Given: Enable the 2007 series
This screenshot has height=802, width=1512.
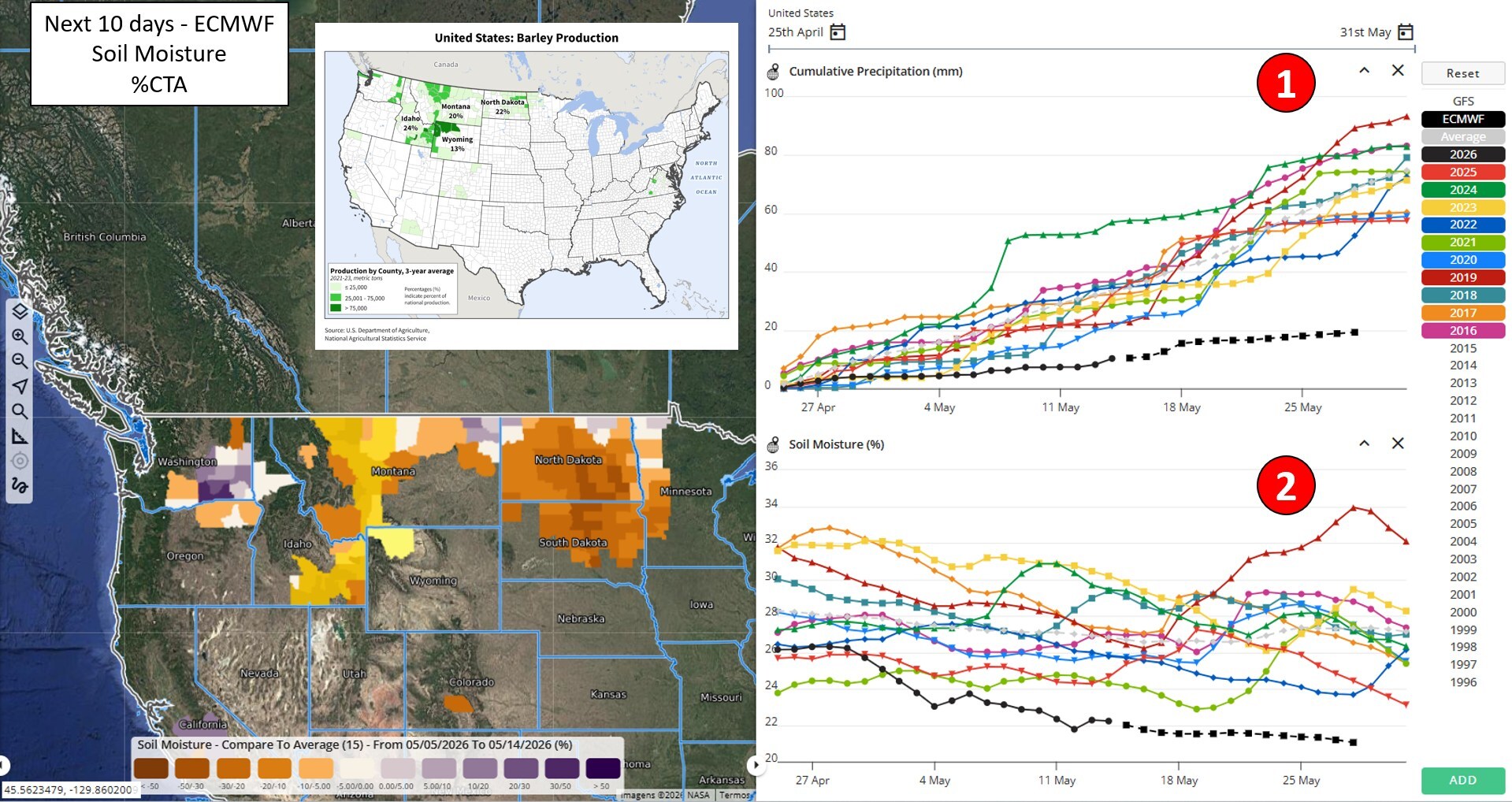Looking at the screenshot, I should pos(1463,488).
